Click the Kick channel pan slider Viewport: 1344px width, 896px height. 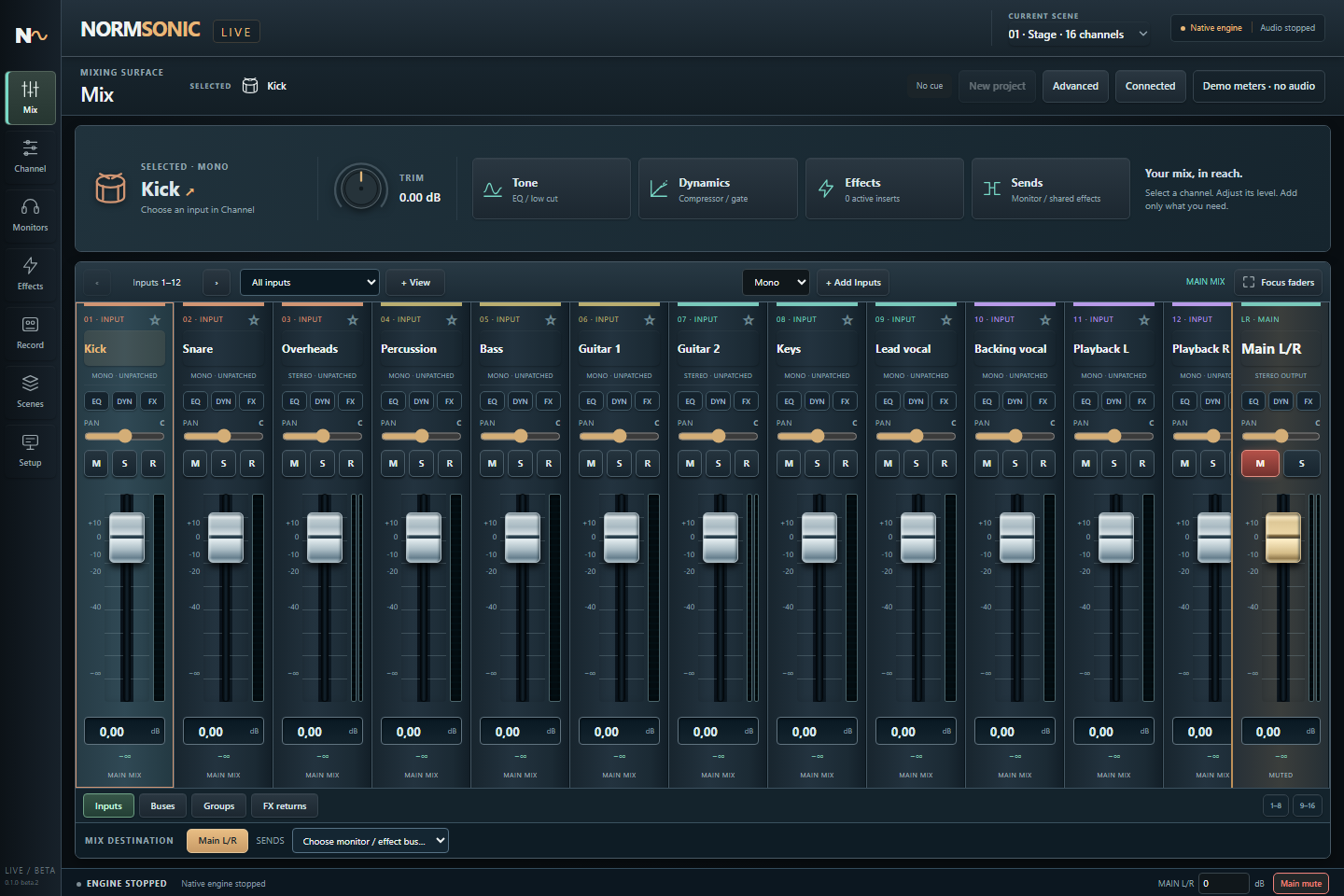(124, 436)
